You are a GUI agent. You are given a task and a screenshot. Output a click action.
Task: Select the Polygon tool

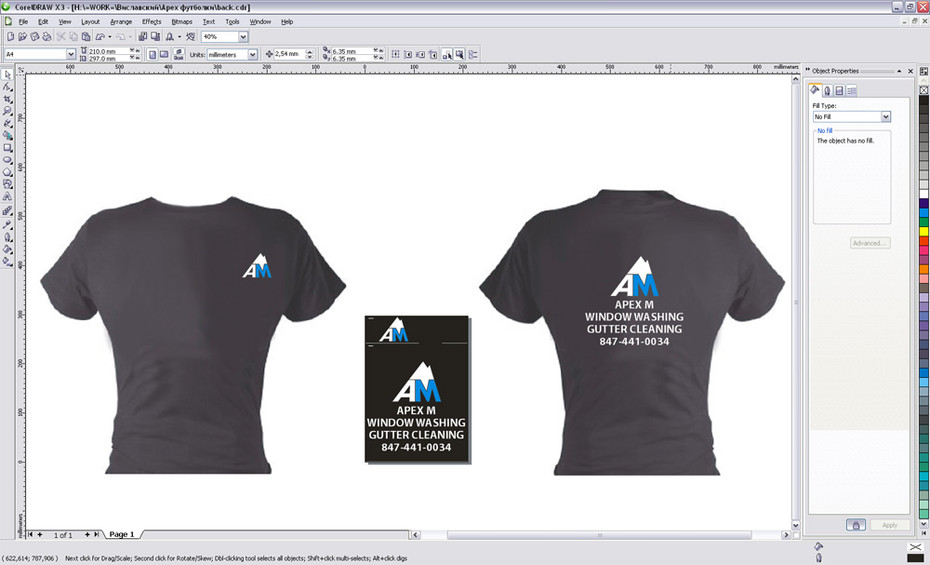click(x=7, y=172)
